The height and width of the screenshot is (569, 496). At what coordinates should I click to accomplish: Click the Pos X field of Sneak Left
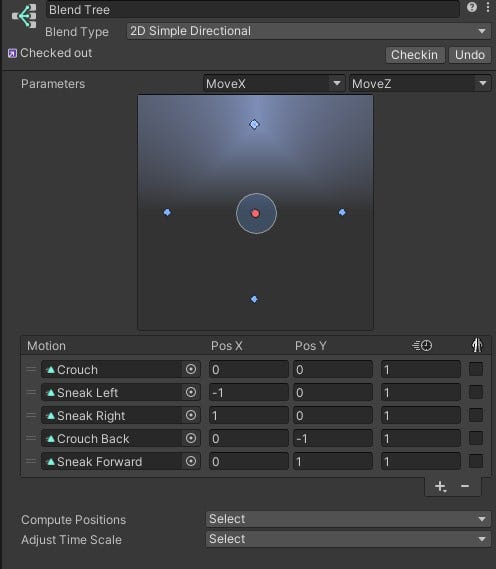click(x=249, y=392)
